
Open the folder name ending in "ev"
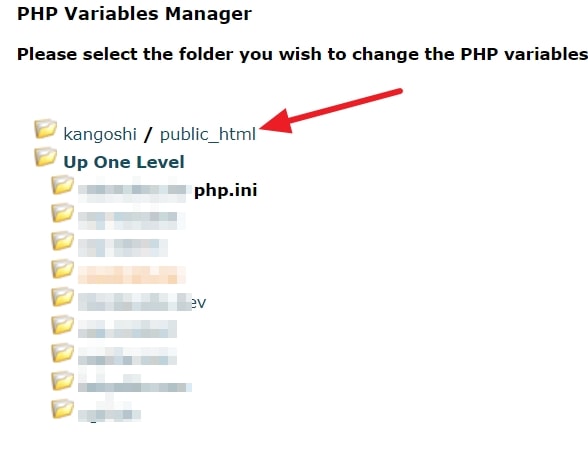(142, 302)
